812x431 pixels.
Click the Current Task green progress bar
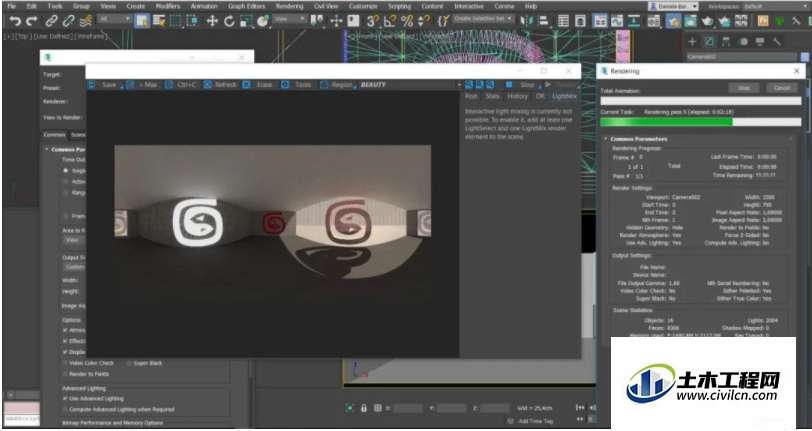[701, 122]
